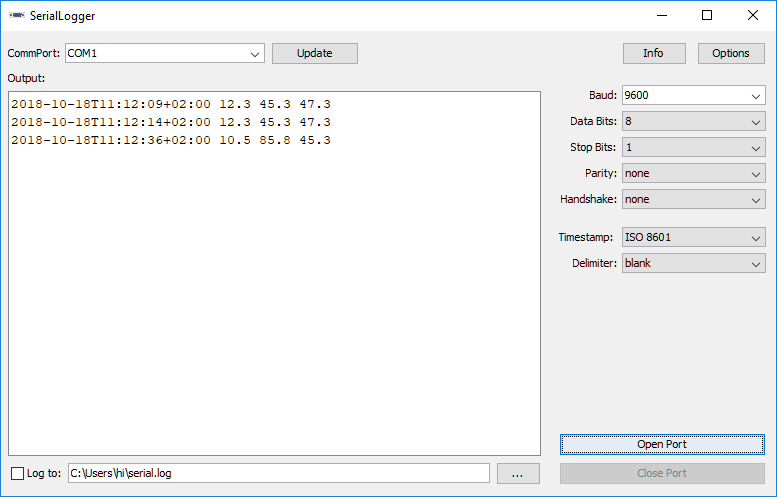The height and width of the screenshot is (497, 777).
Task: Open the Delimiter dropdown
Action: click(693, 263)
